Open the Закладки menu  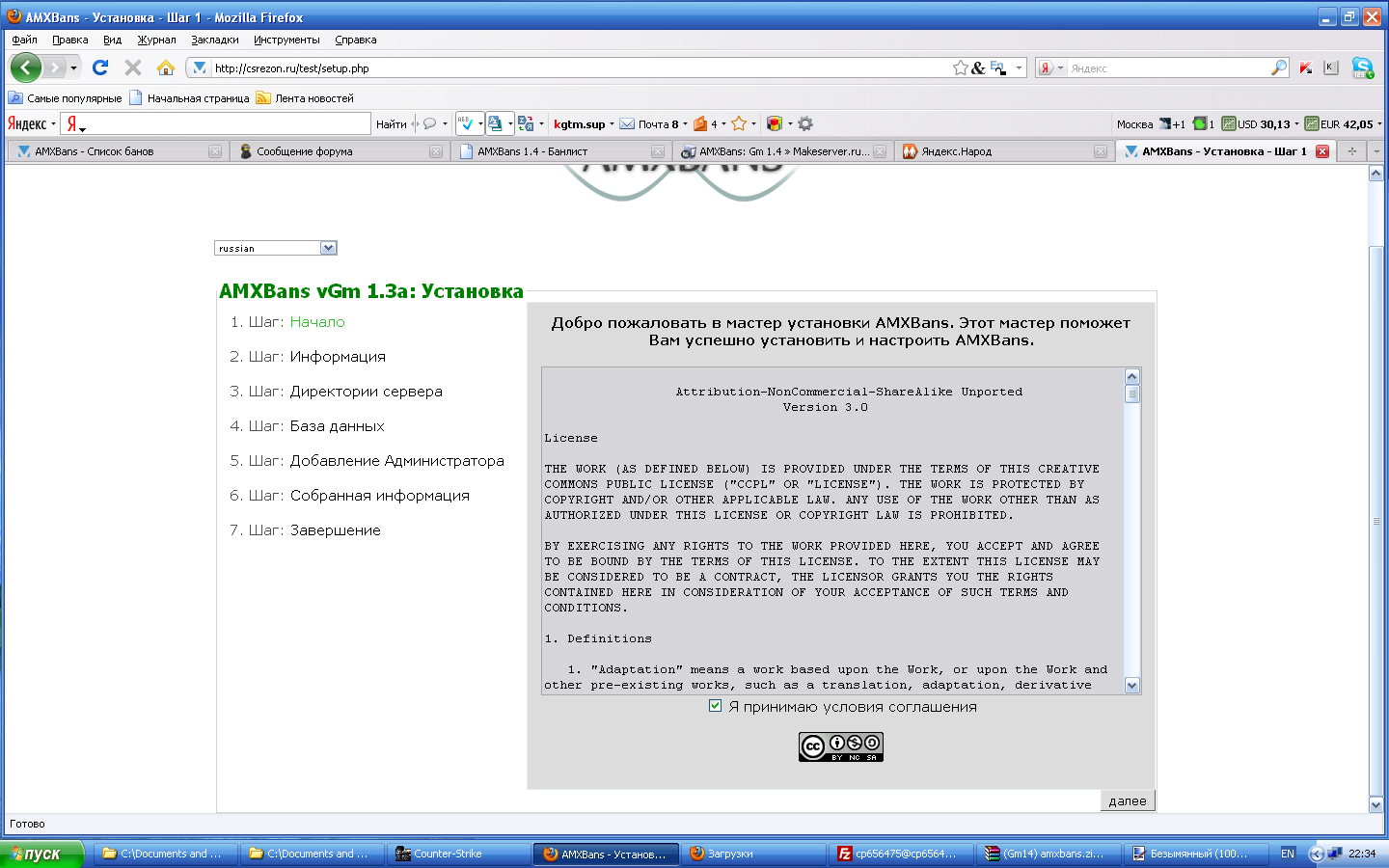[215, 40]
